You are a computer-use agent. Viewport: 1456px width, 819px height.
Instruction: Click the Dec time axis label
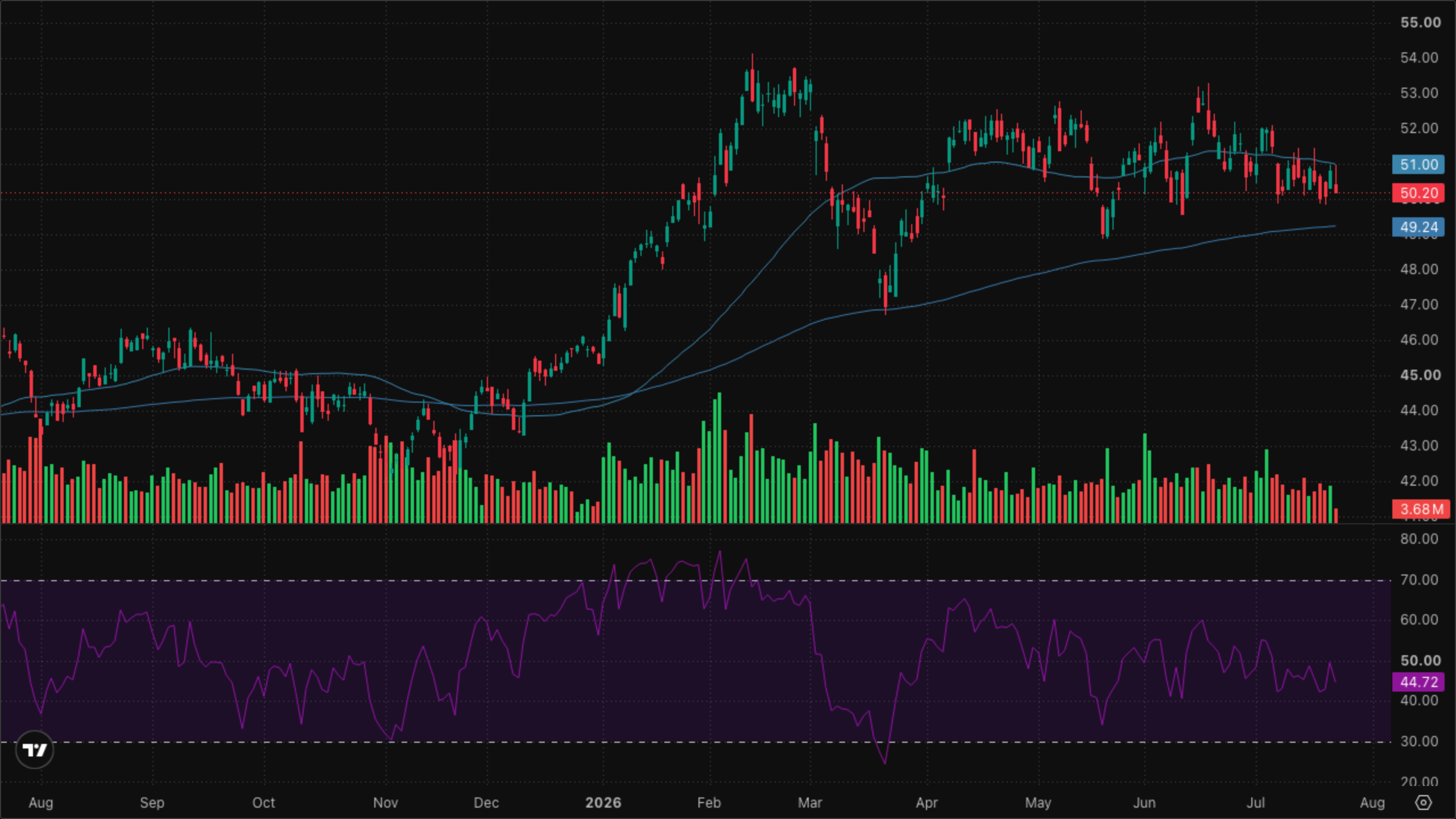click(x=486, y=803)
